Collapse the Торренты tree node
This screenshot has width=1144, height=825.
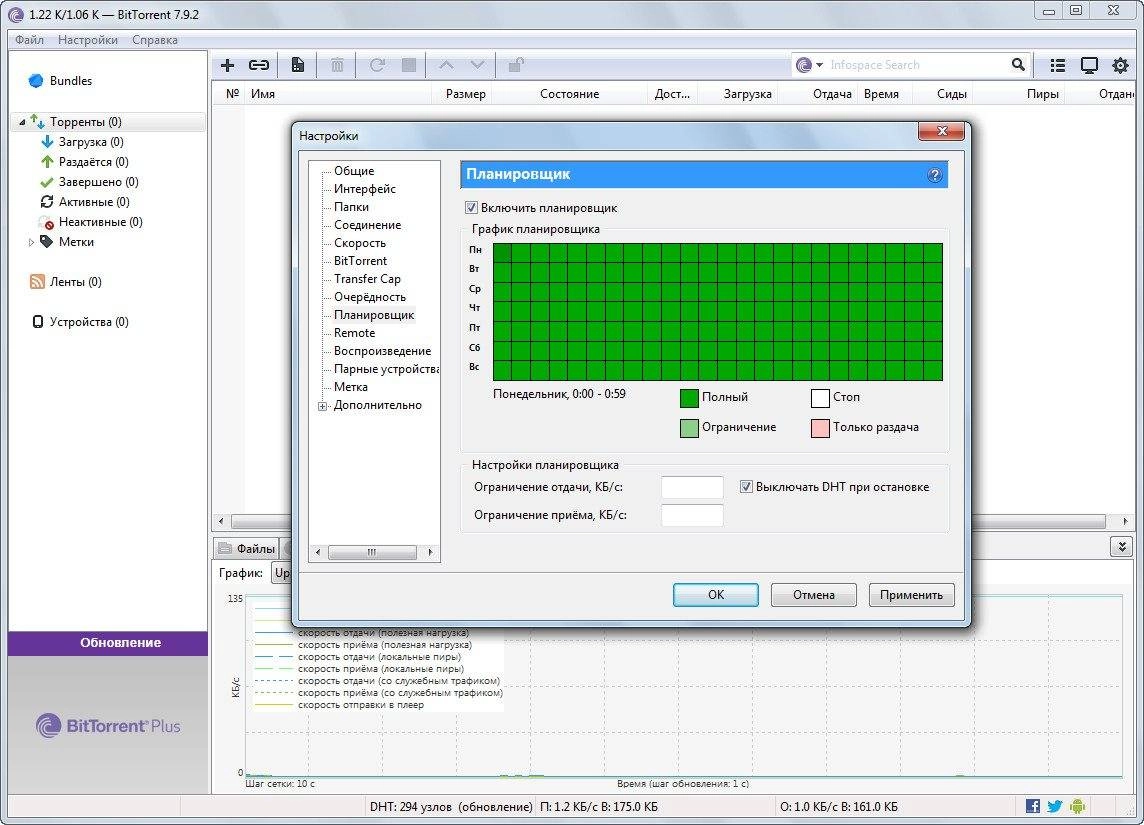[x=22, y=122]
